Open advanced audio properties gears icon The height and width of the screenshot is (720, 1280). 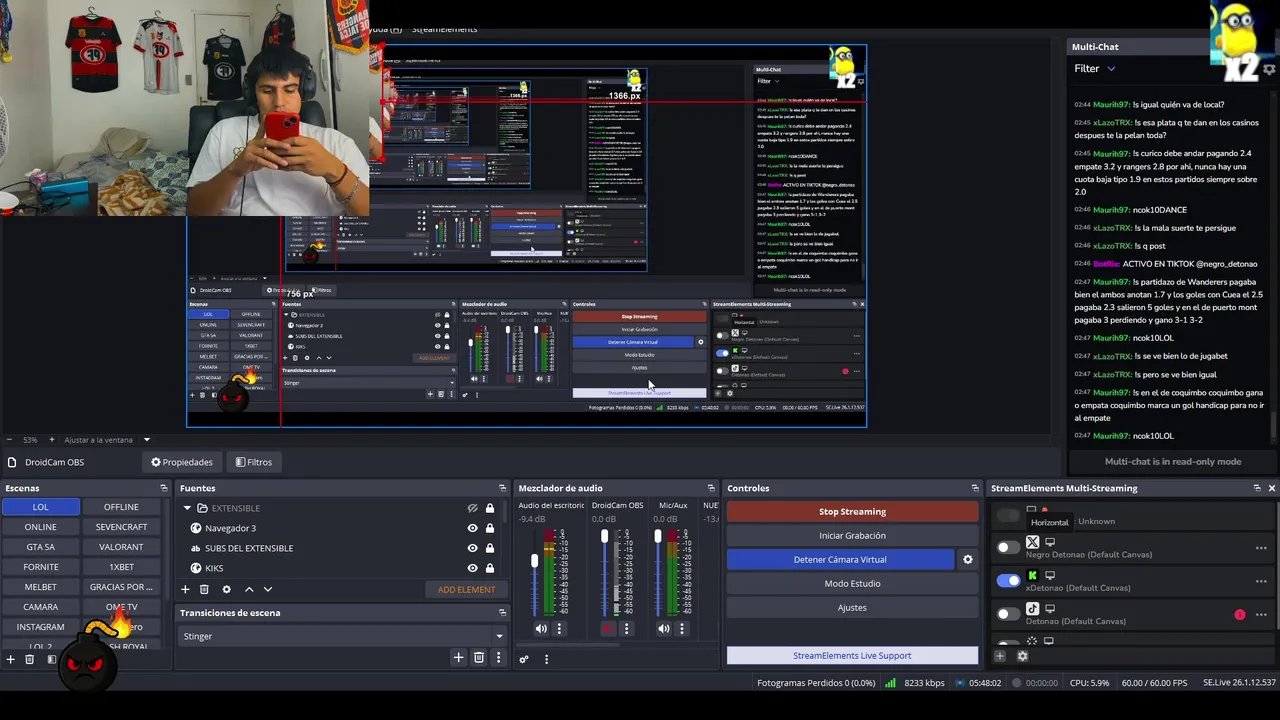[x=524, y=659]
